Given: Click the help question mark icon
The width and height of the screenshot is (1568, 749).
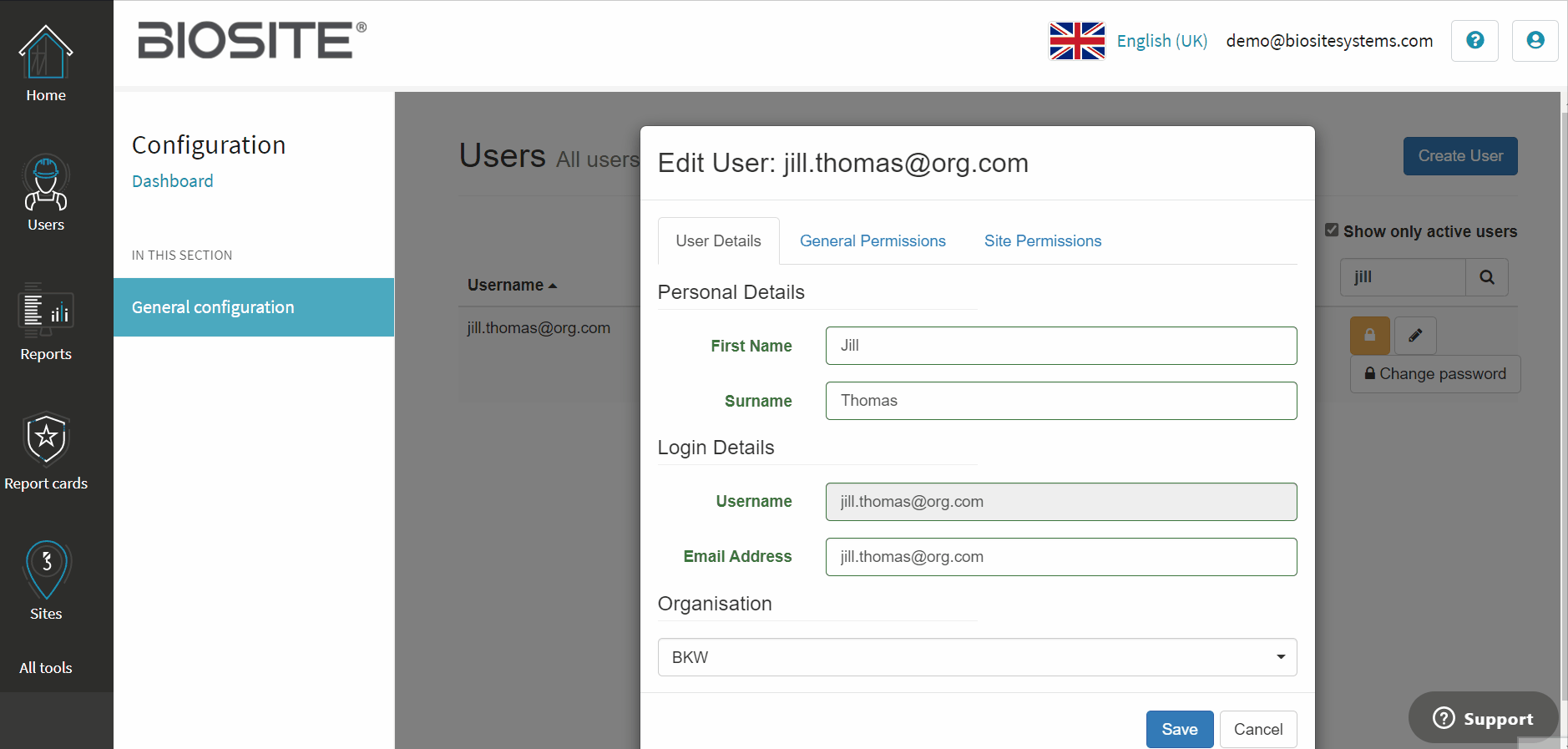Looking at the screenshot, I should [1474, 41].
